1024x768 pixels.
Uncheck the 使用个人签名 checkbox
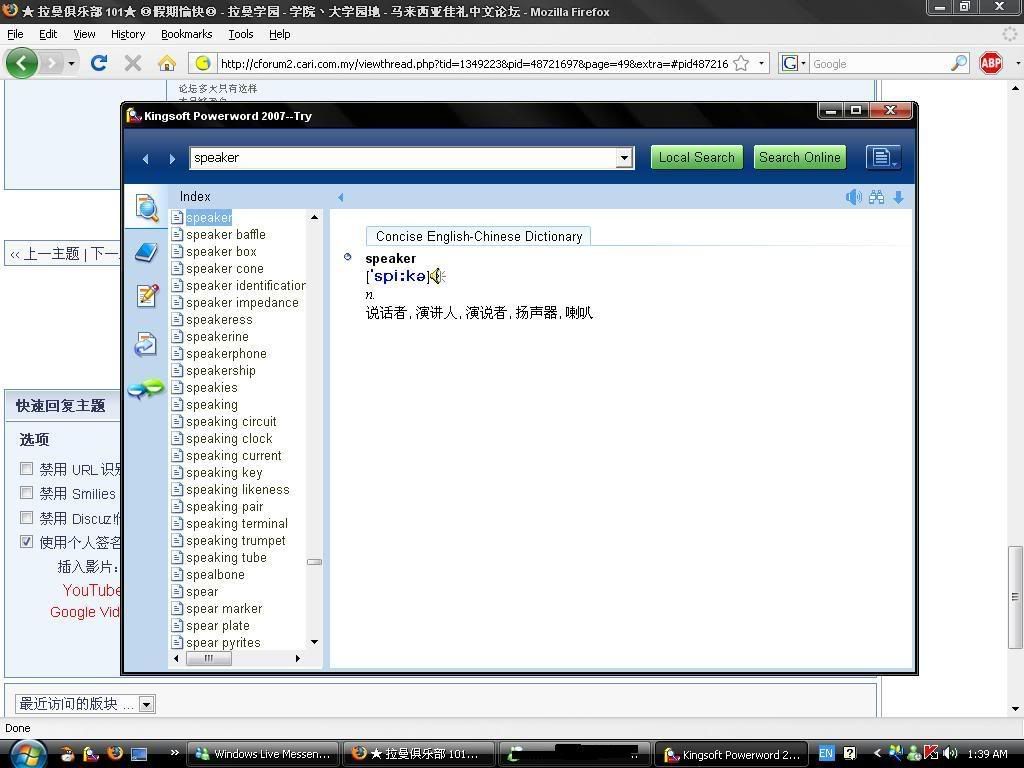pos(27,542)
